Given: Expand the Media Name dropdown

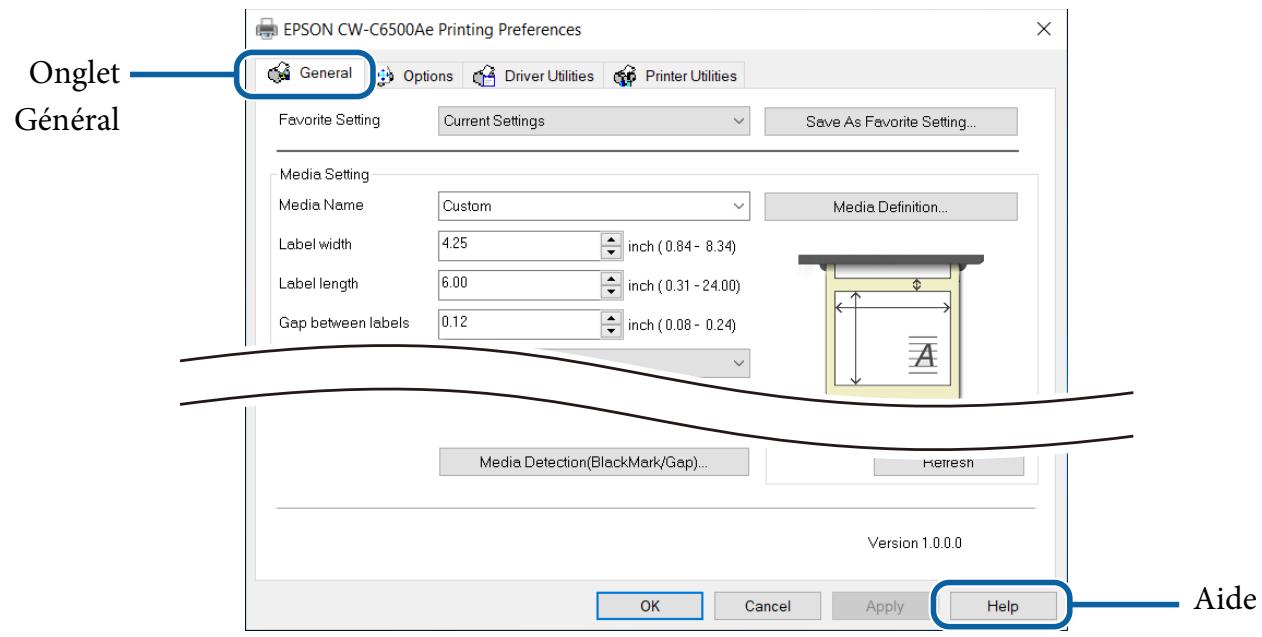Looking at the screenshot, I should (595, 207).
